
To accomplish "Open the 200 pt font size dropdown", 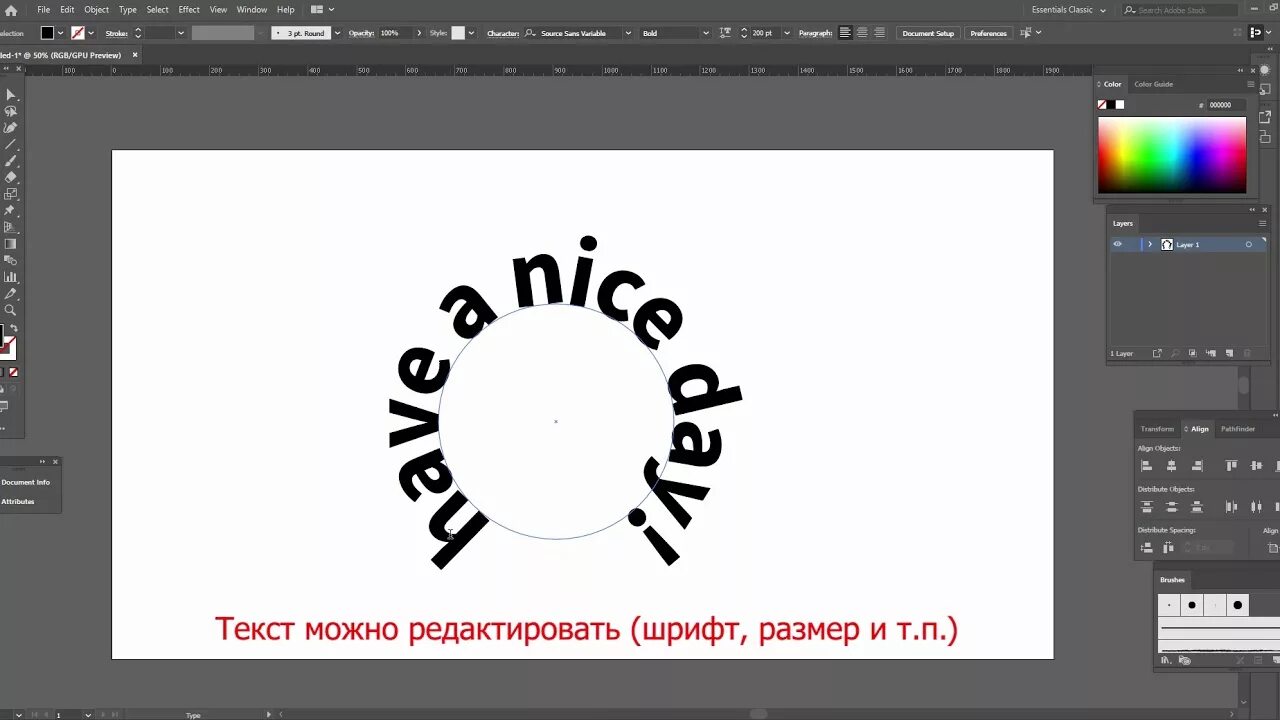I will 787,33.
